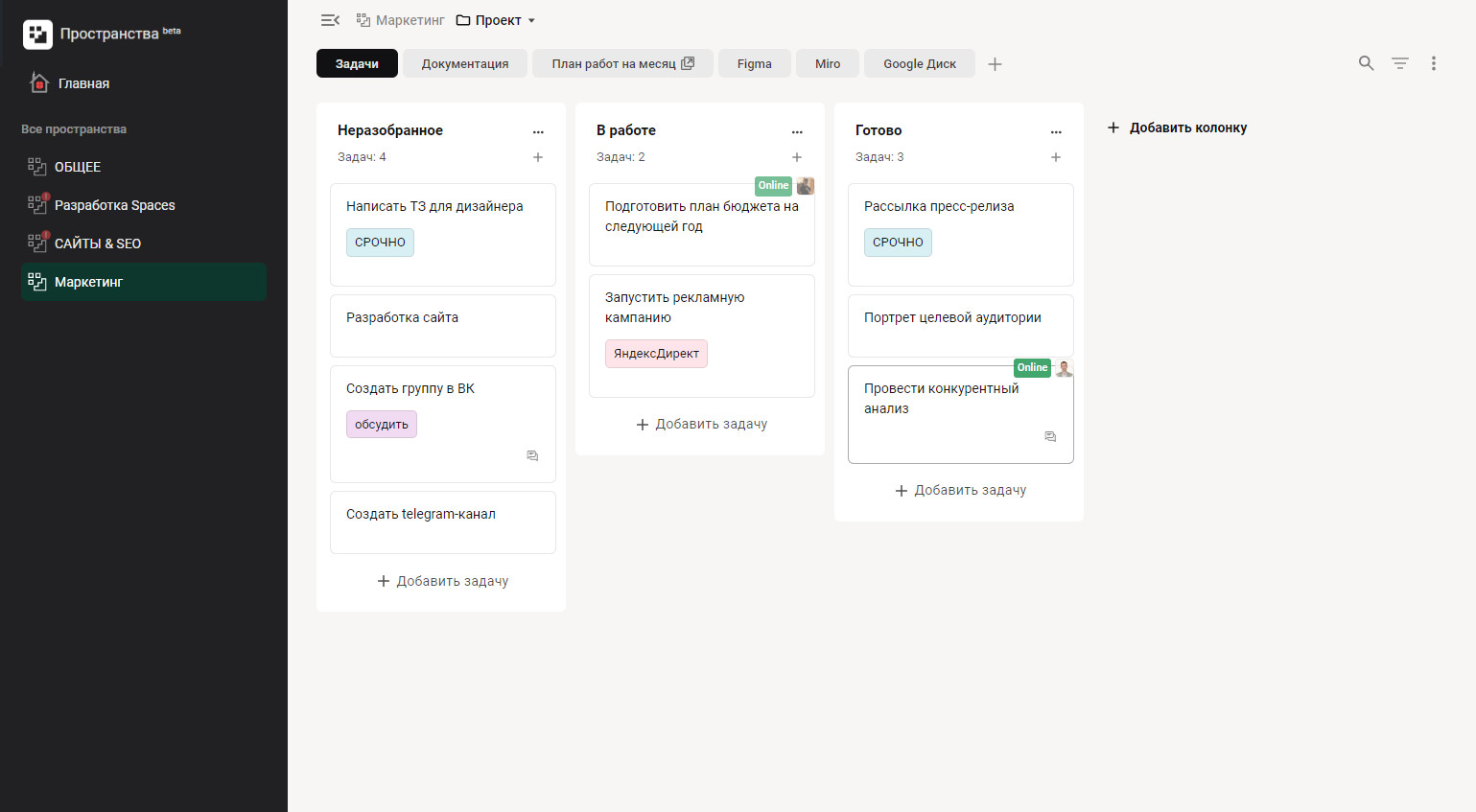
Task: Click the Главная home icon in sidebar
Action: click(x=39, y=83)
